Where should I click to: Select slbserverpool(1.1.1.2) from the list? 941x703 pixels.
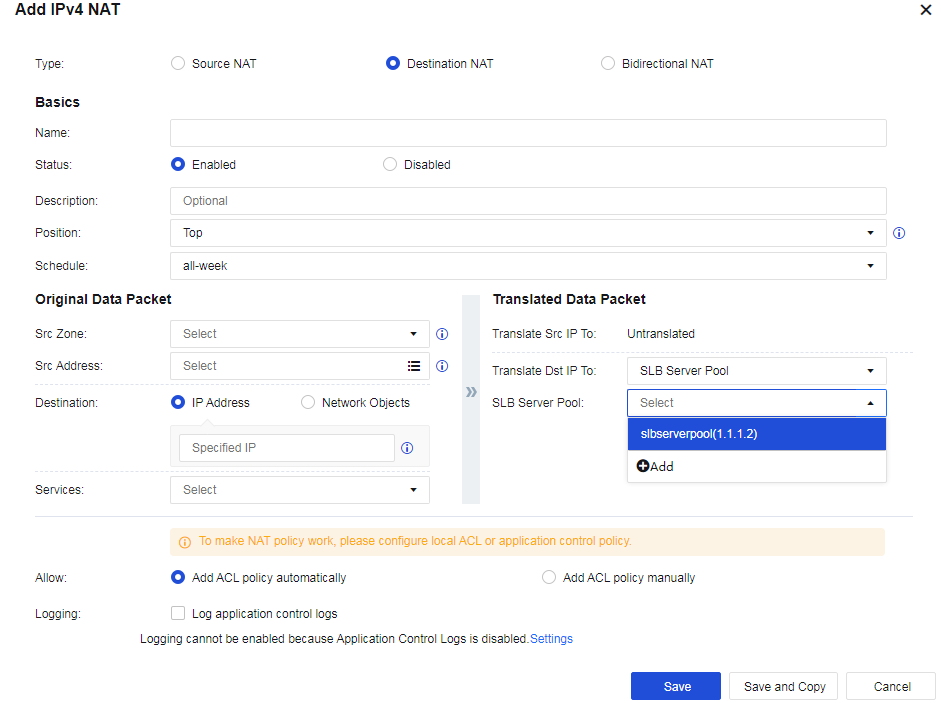(756, 435)
